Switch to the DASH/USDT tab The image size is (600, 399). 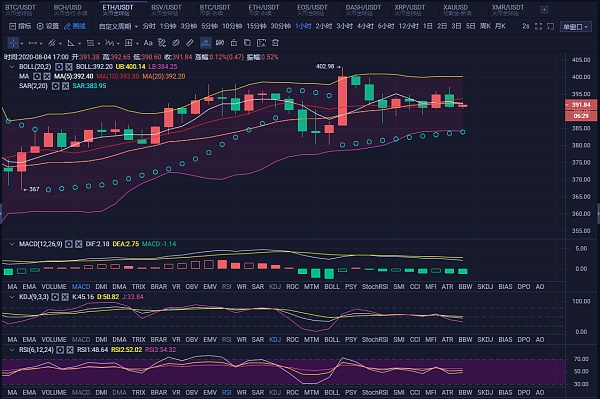pyautogui.click(x=363, y=10)
